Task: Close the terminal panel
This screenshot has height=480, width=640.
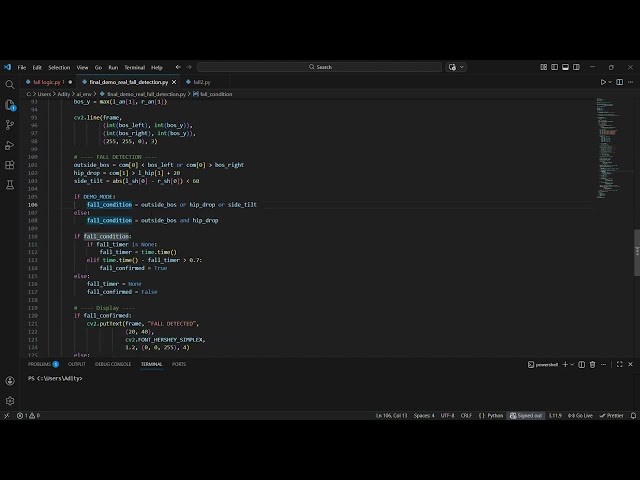Action: (631, 364)
